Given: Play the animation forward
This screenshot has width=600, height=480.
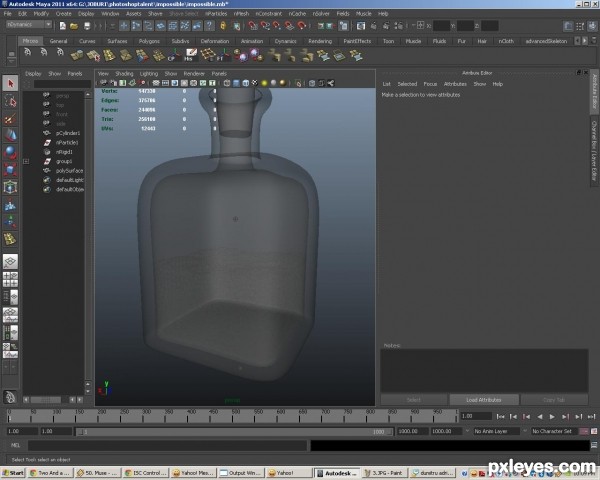Looking at the screenshot, I should click(x=552, y=416).
